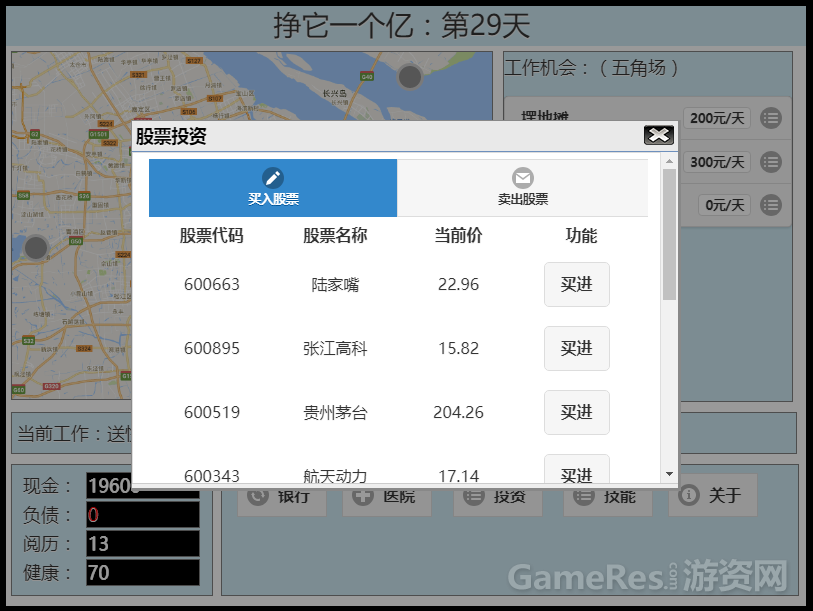
Task: Select the 医院 (hospital) cross icon
Action: click(x=363, y=496)
